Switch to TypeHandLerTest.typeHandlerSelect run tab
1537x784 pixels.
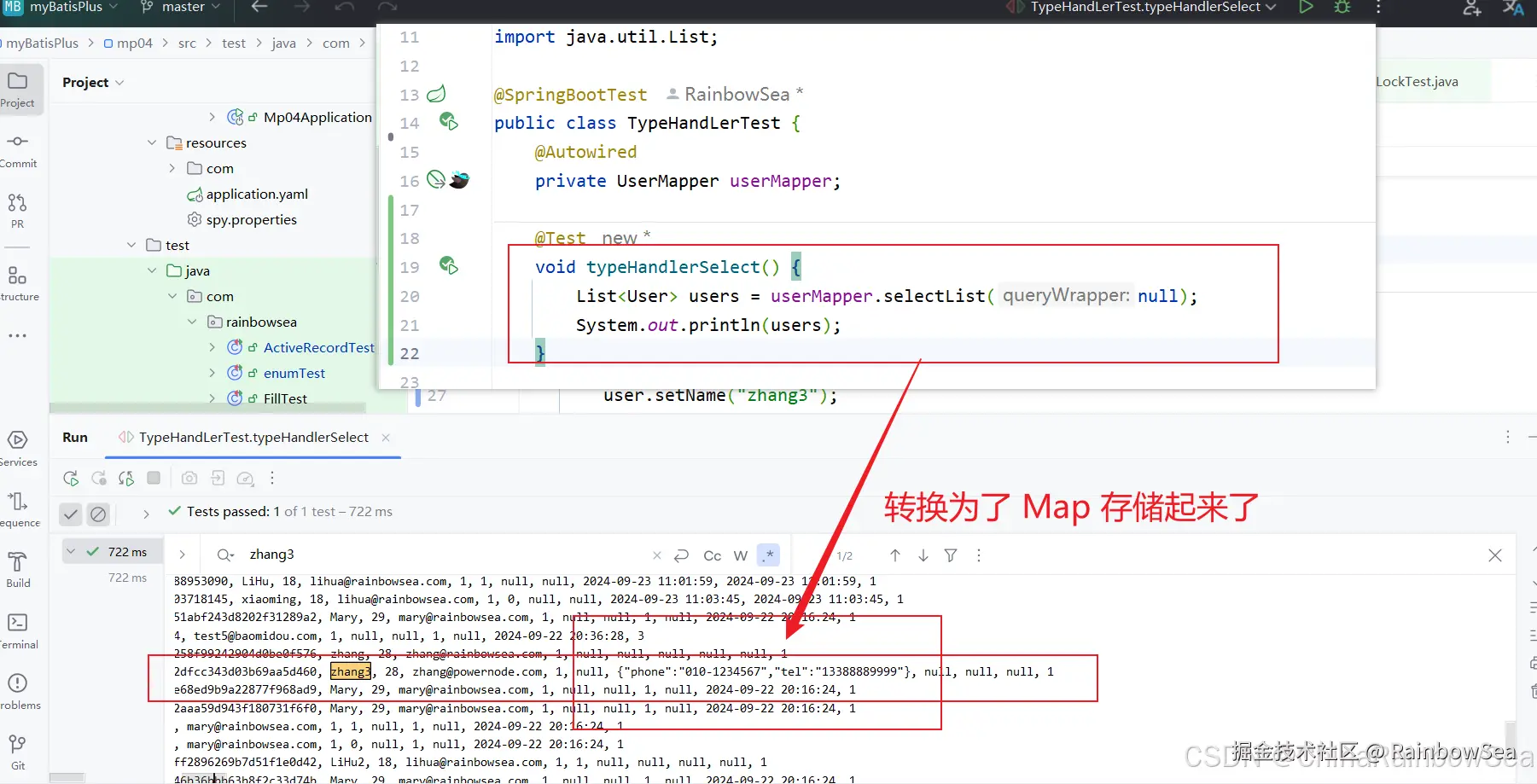tap(253, 438)
